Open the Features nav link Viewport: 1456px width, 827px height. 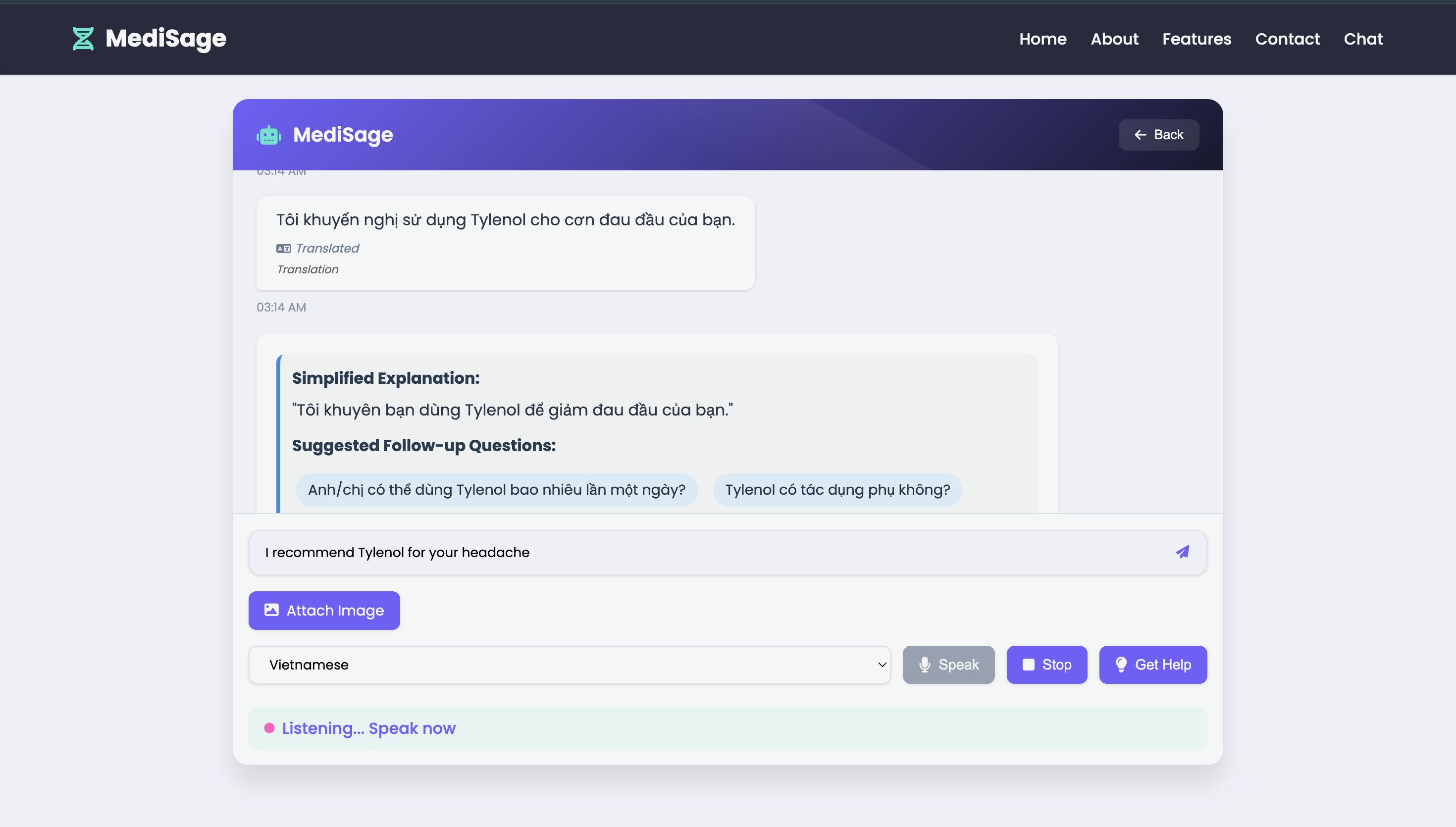pyautogui.click(x=1196, y=39)
